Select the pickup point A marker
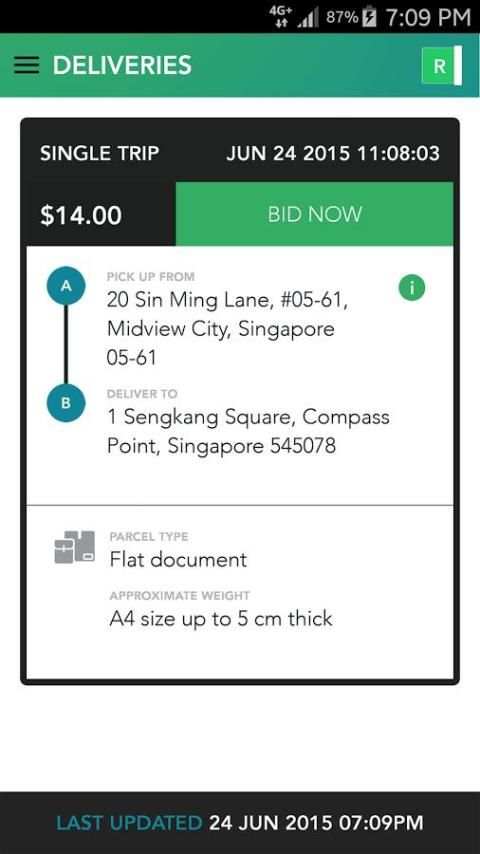Image resolution: width=480 pixels, height=854 pixels. pyautogui.click(x=66, y=285)
